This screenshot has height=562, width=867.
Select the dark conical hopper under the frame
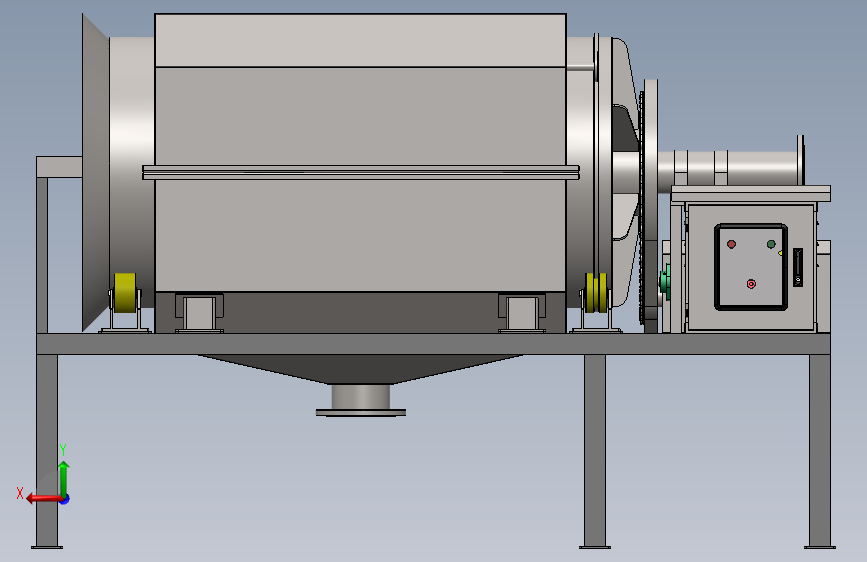tap(361, 369)
